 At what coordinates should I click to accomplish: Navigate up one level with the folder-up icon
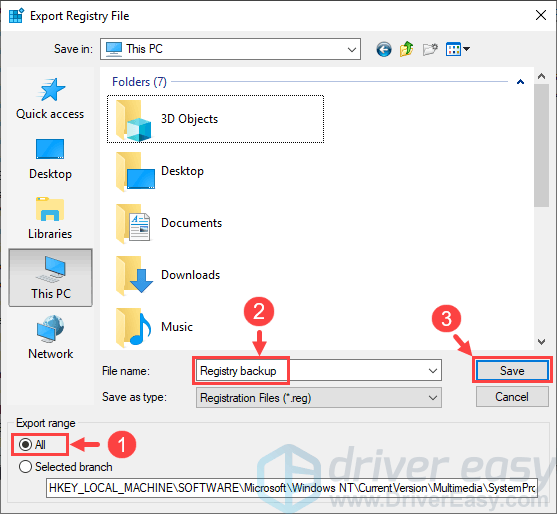[407, 49]
